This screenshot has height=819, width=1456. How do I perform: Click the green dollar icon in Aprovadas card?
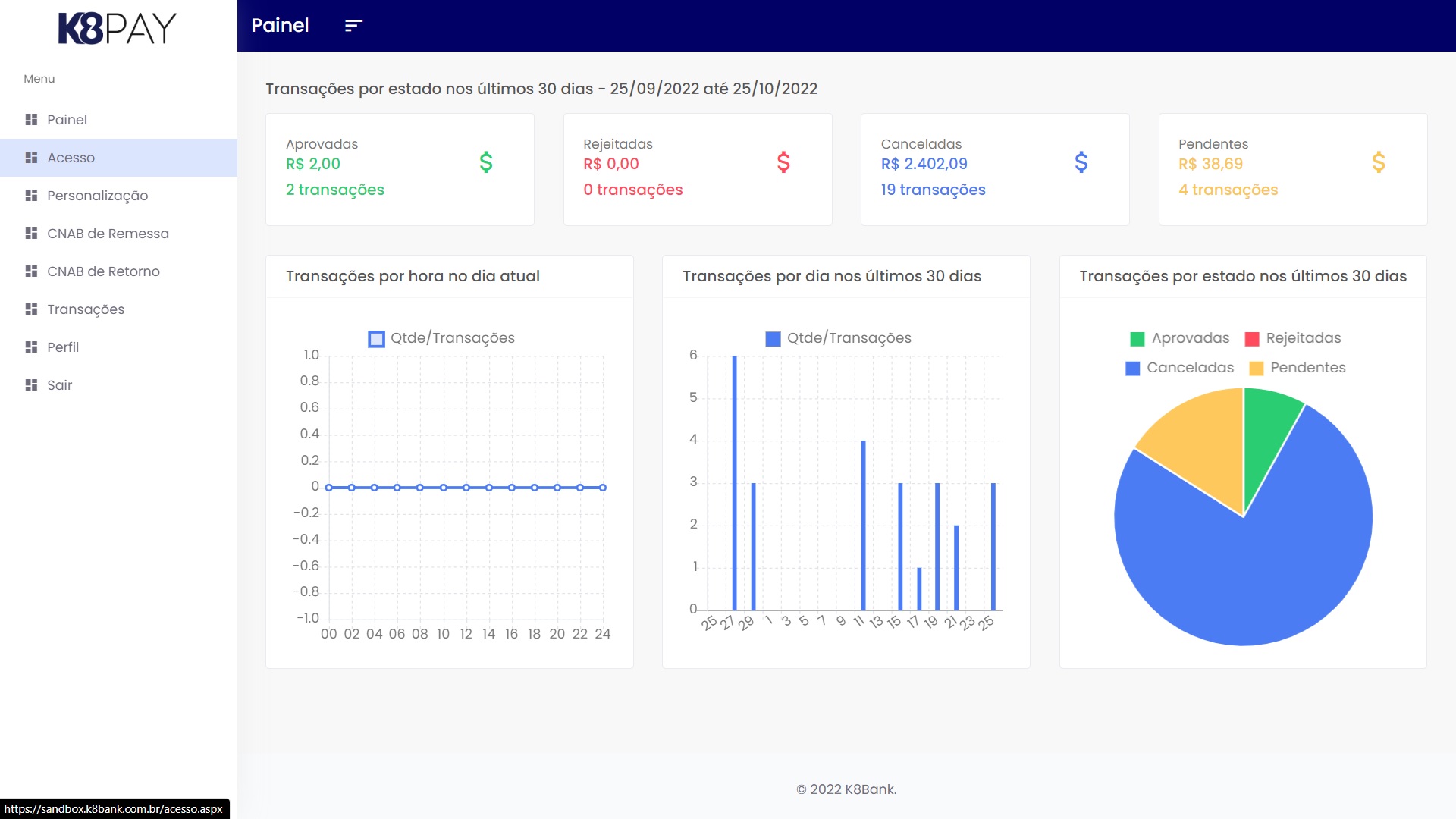click(486, 162)
